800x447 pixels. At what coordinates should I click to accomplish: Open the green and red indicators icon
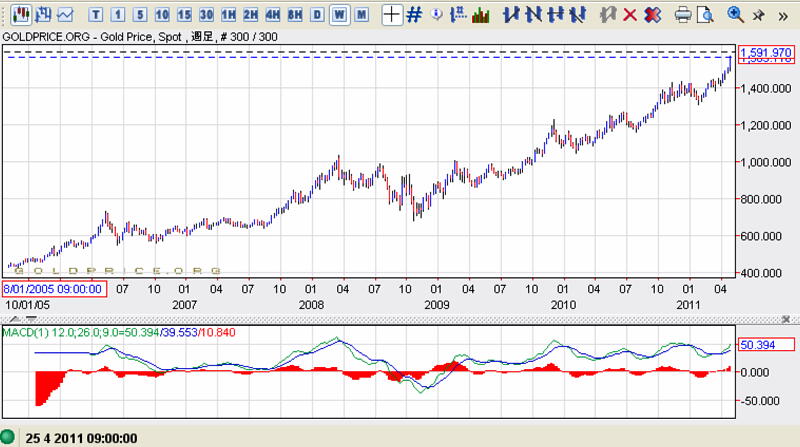point(480,15)
